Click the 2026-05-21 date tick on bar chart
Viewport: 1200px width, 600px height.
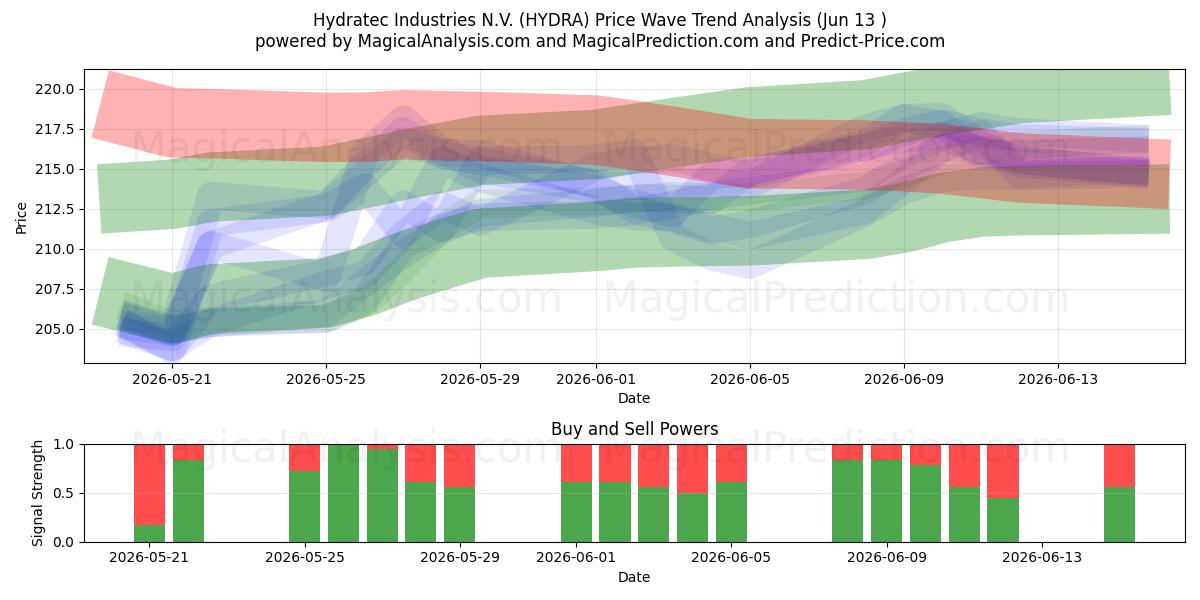pyautogui.click(x=149, y=558)
